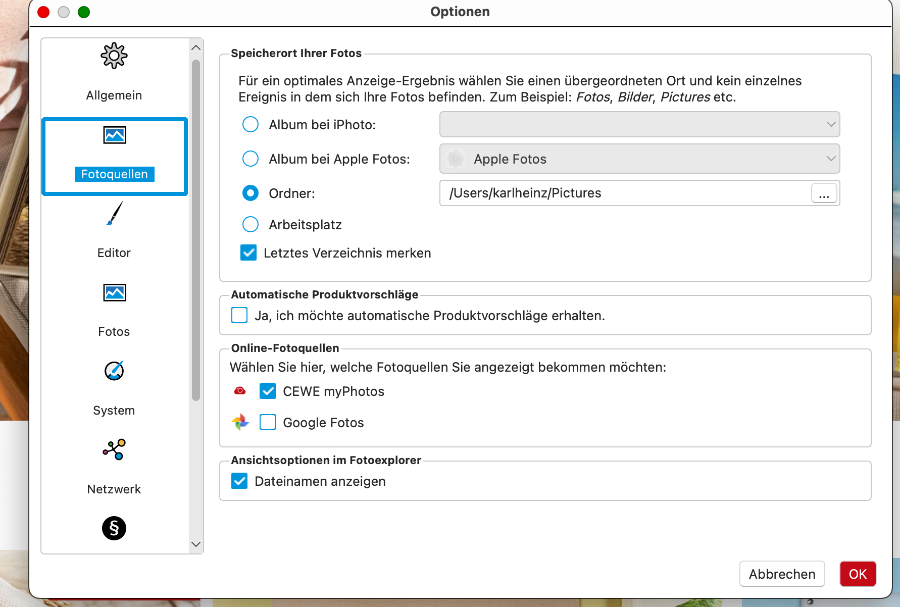Viewport: 900px width, 607px height.
Task: Click the Abbrechen button
Action: [782, 574]
